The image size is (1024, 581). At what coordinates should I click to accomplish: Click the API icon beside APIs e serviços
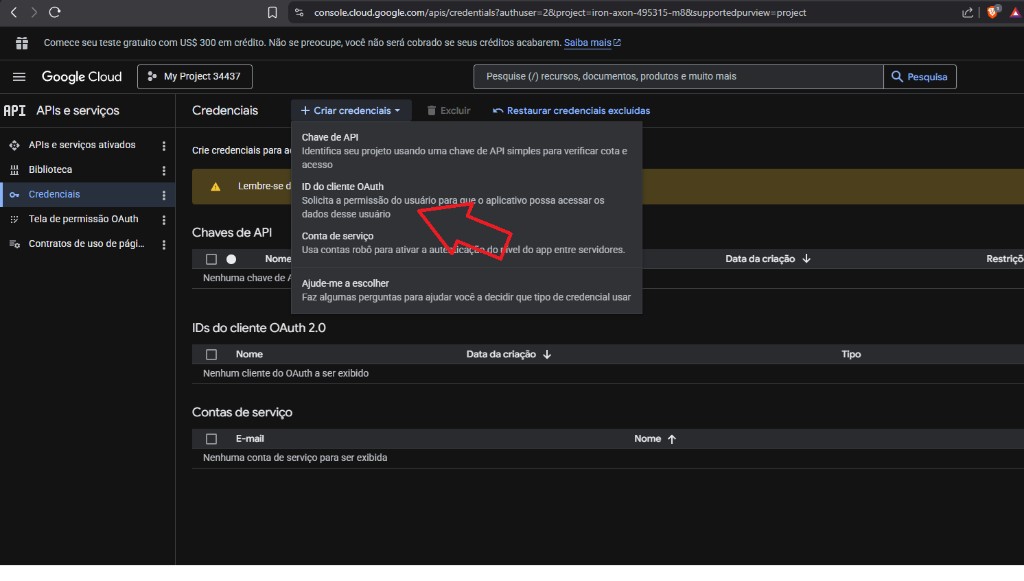tap(14, 111)
